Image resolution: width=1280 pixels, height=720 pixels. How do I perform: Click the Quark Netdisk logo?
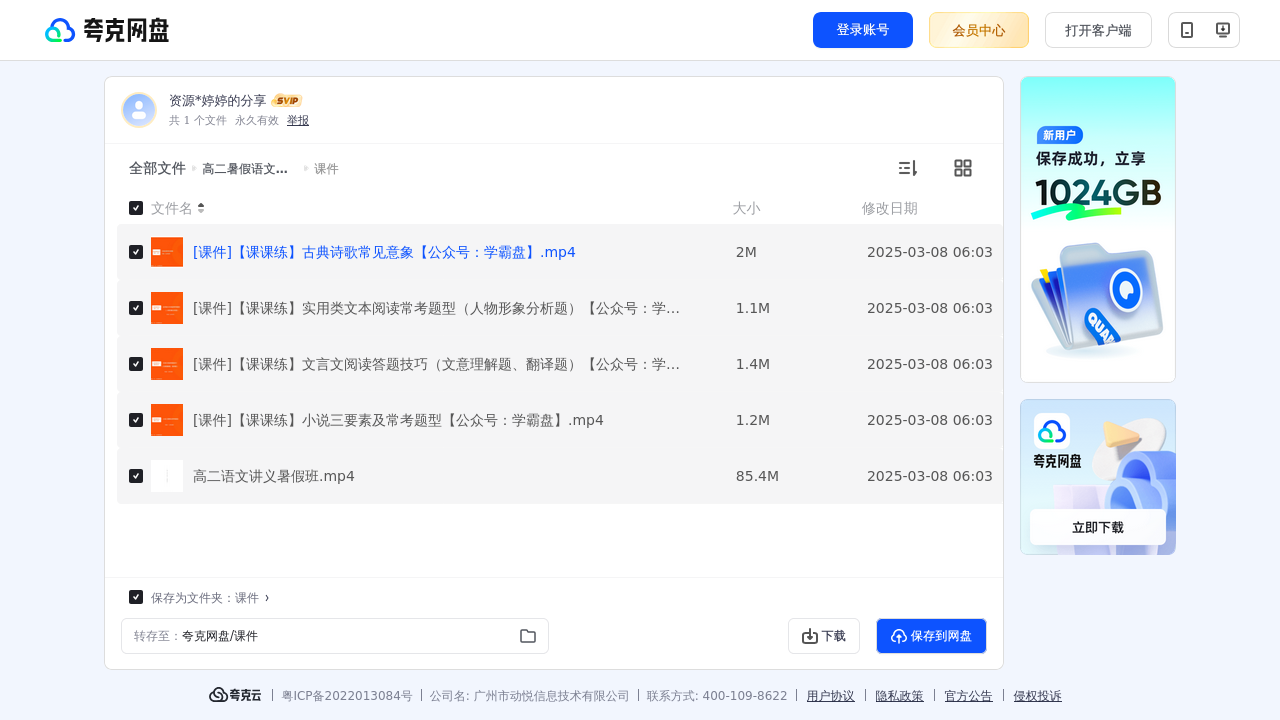107,30
